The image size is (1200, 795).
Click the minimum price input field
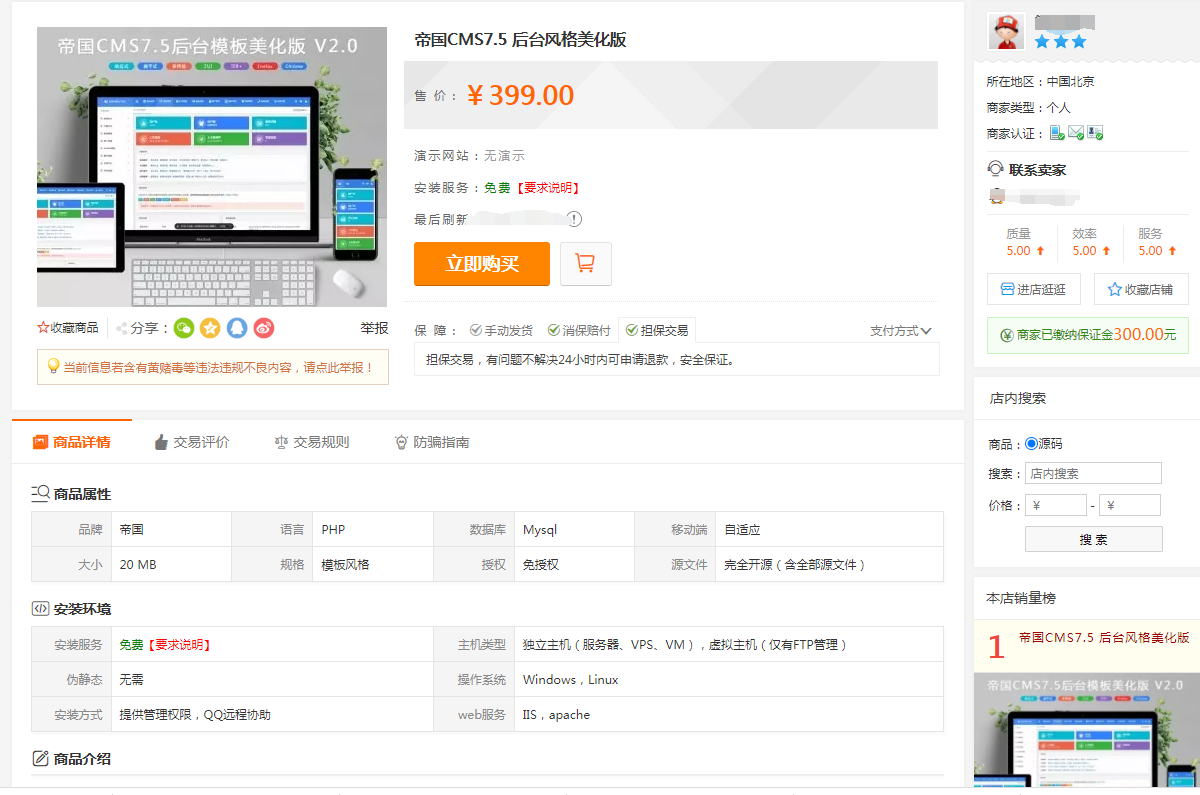(1056, 505)
